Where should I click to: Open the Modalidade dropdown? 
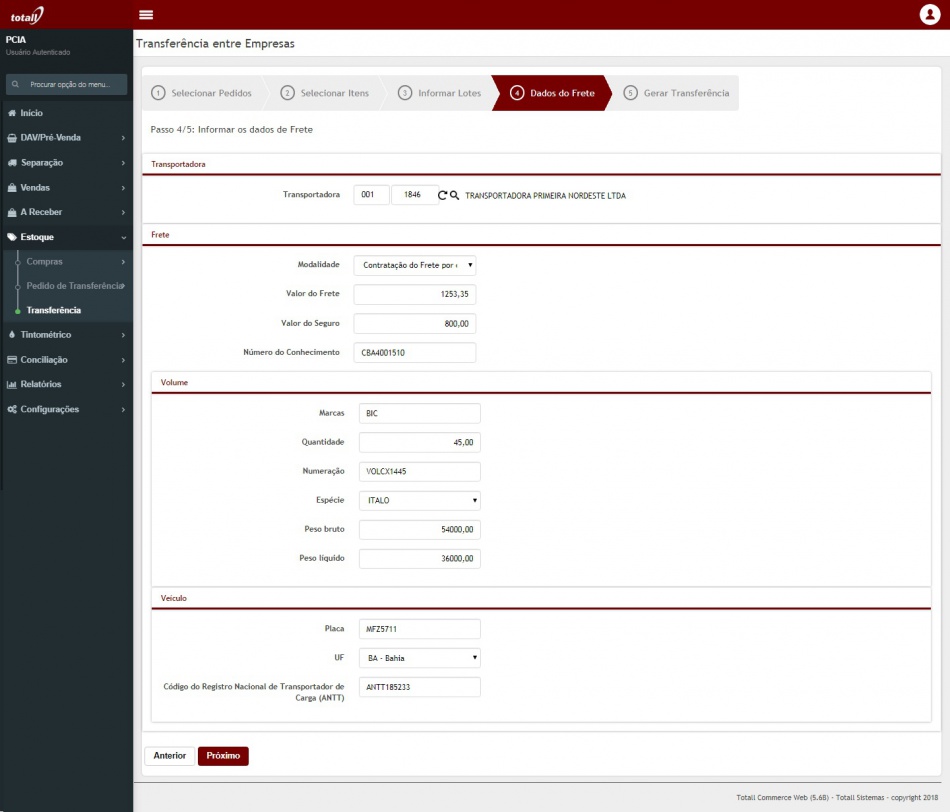pos(415,265)
